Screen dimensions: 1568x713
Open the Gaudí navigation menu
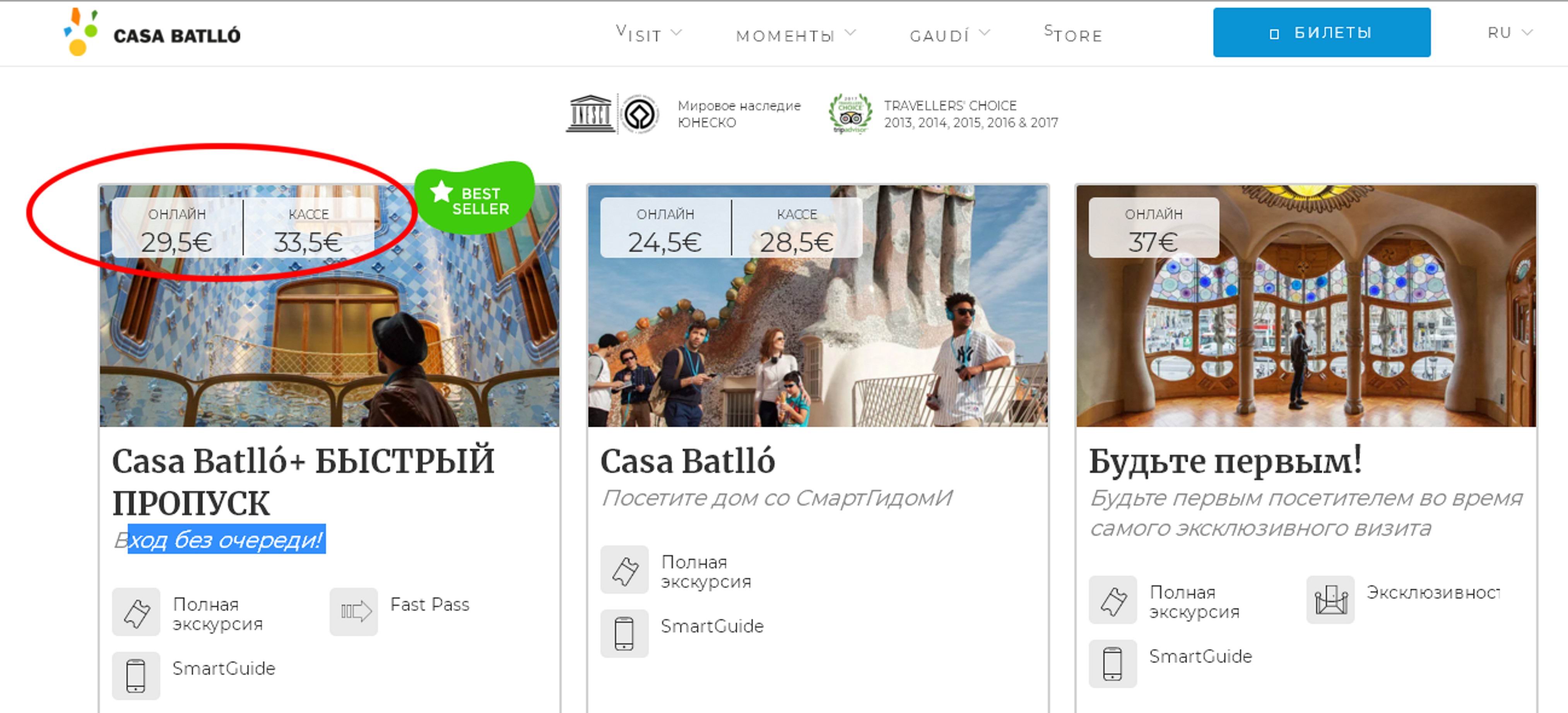[949, 35]
